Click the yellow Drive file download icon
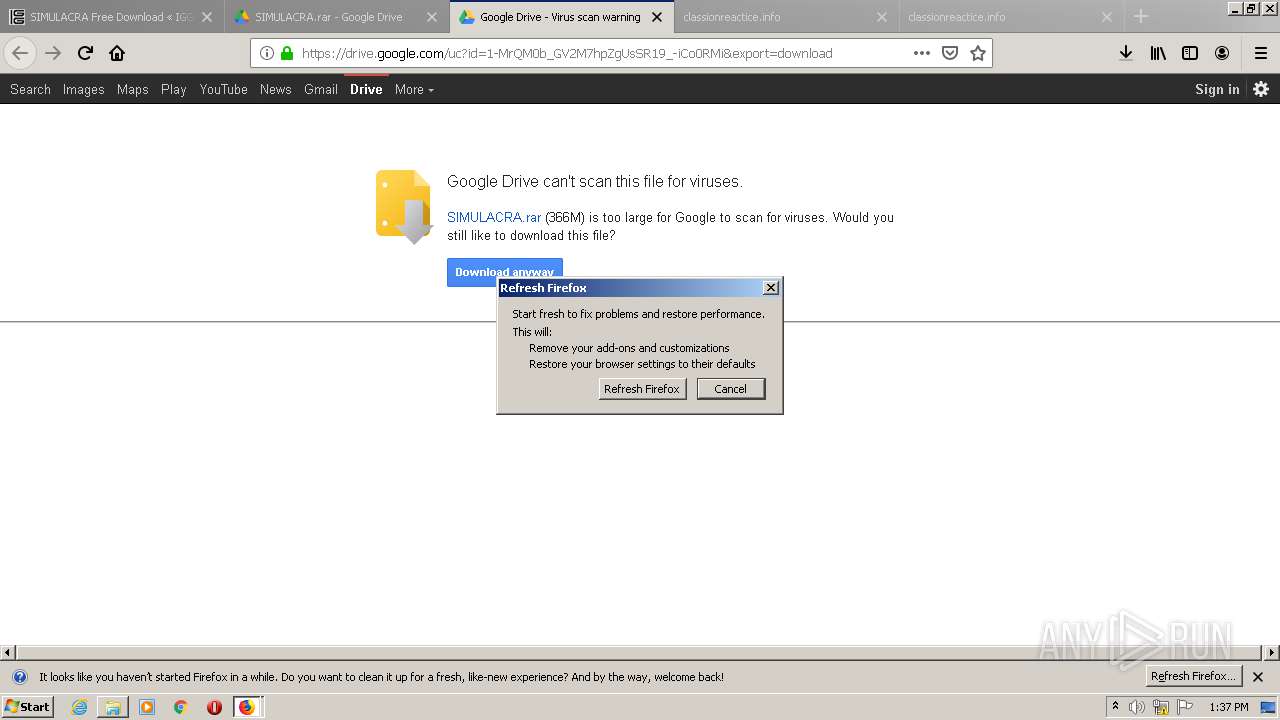Image resolution: width=1280 pixels, height=720 pixels. 404,206
